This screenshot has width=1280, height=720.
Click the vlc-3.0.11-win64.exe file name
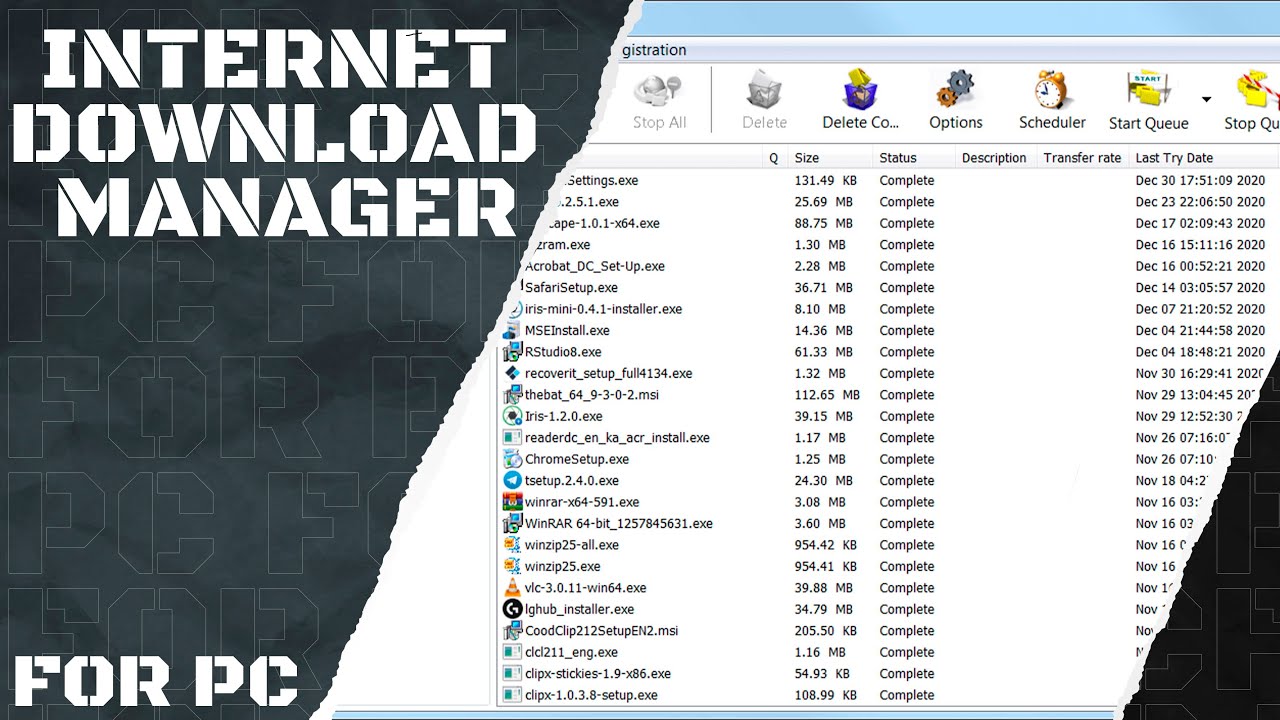point(586,588)
